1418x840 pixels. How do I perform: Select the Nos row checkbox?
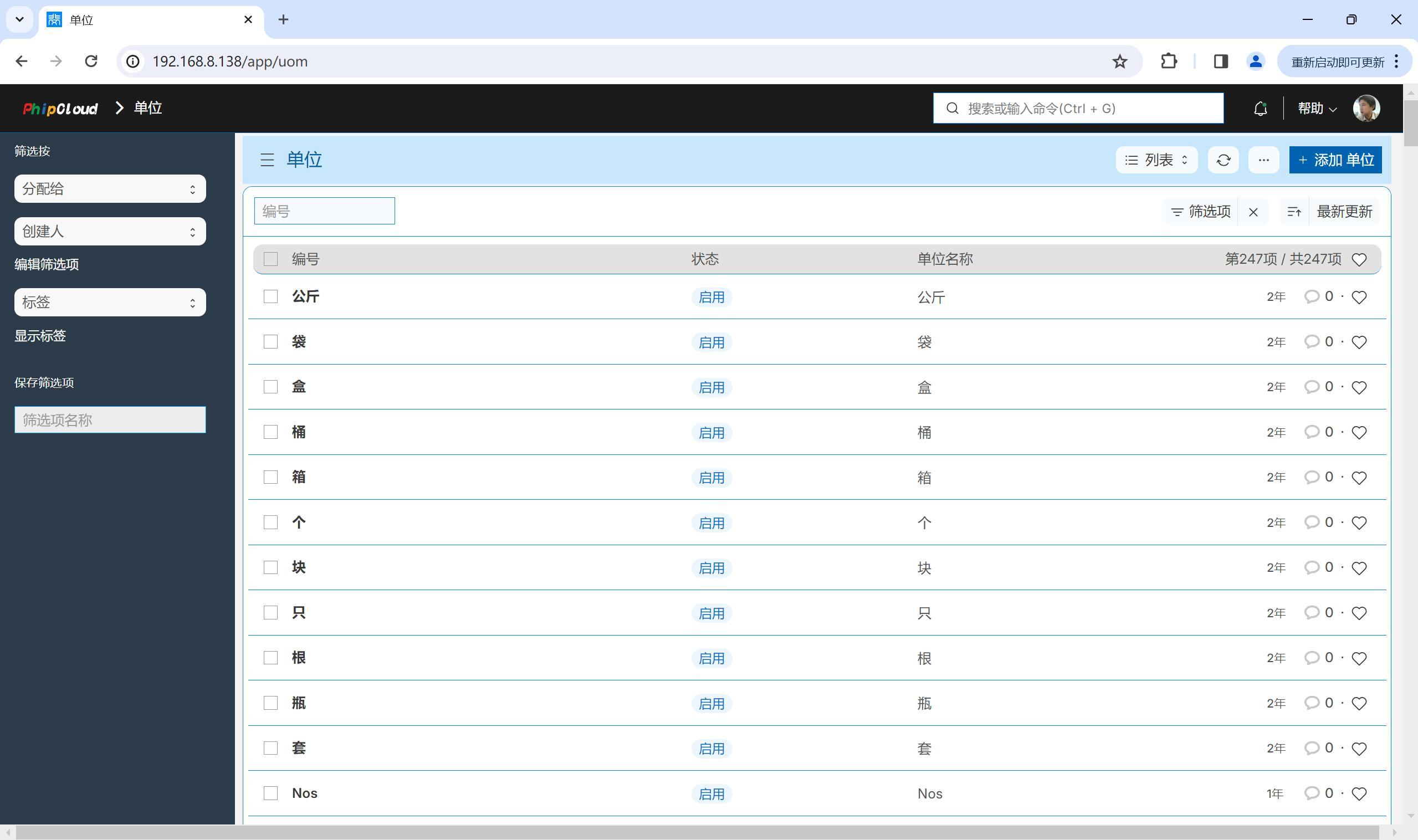pos(270,793)
